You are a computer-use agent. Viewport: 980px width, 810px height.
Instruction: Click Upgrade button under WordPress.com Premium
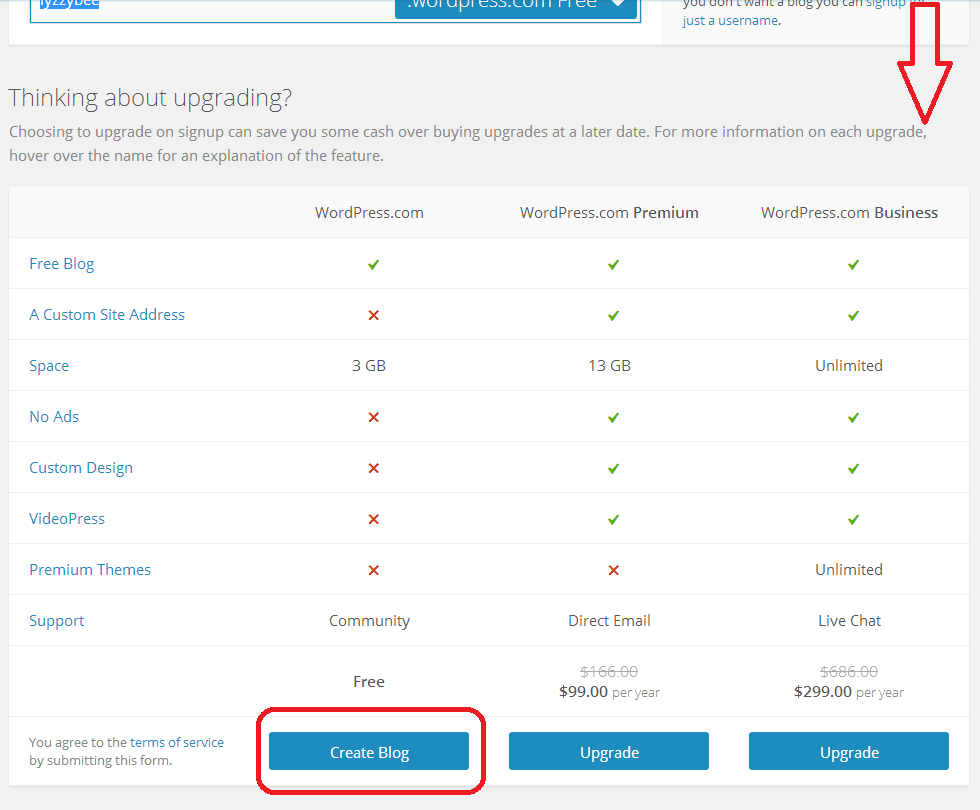608,752
